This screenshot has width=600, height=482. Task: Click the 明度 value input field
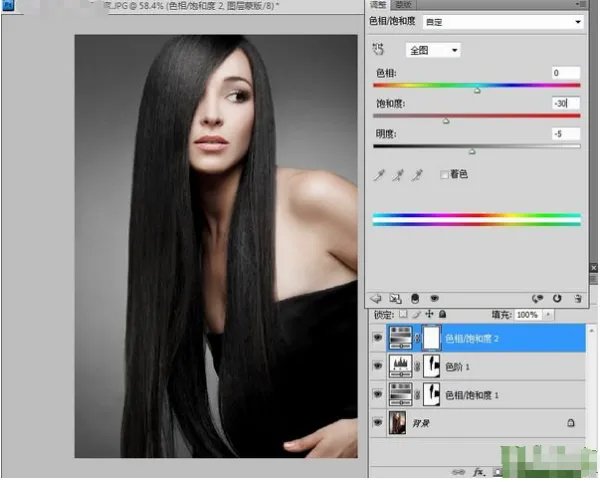564,133
